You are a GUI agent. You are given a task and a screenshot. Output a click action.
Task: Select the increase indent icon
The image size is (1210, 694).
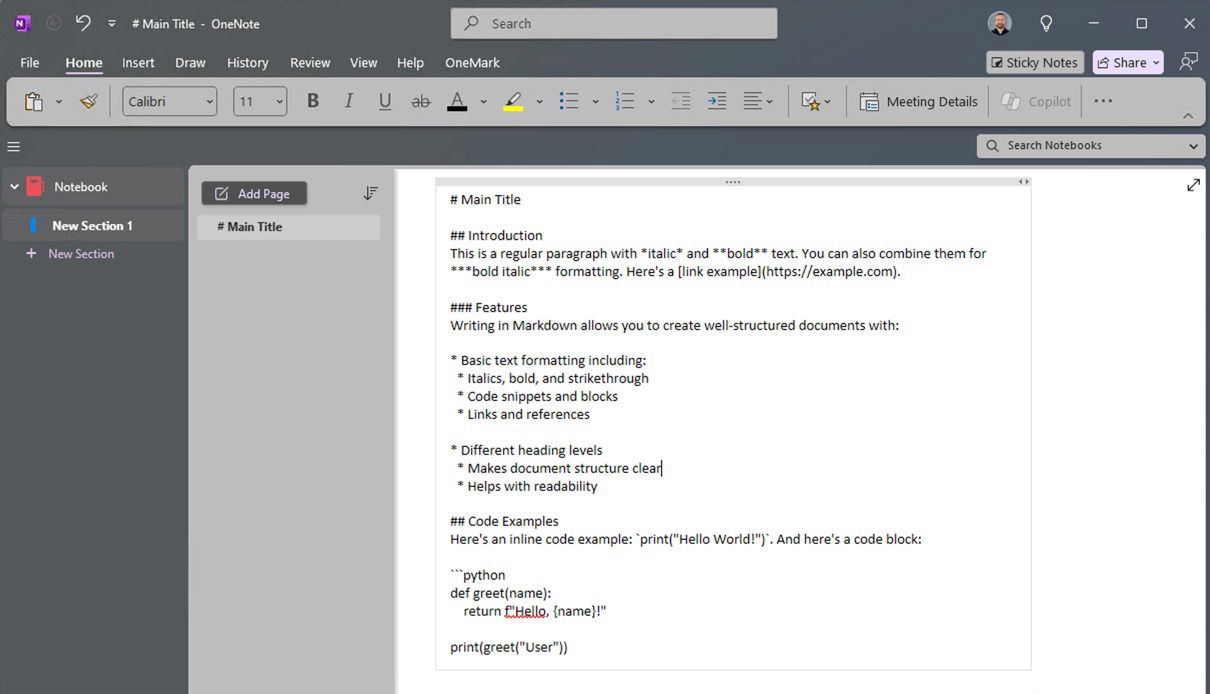click(x=716, y=101)
